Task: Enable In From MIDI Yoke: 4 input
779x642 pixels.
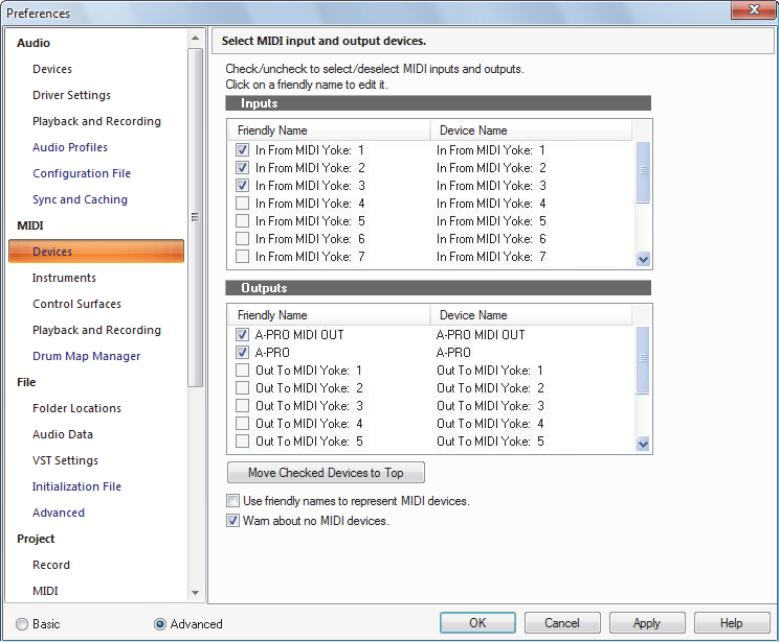Action: tap(242, 203)
